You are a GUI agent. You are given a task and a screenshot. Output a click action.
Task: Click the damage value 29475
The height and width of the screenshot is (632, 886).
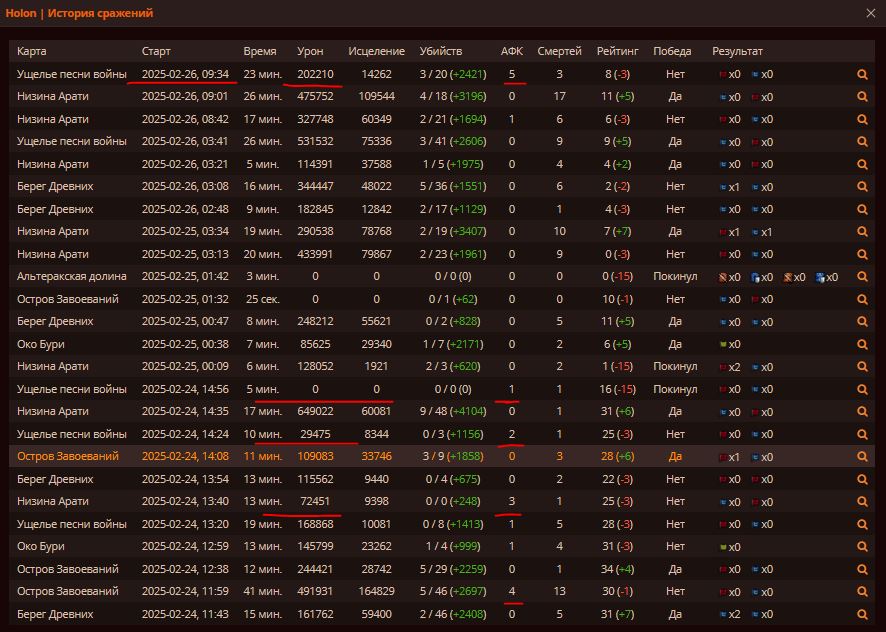315,434
